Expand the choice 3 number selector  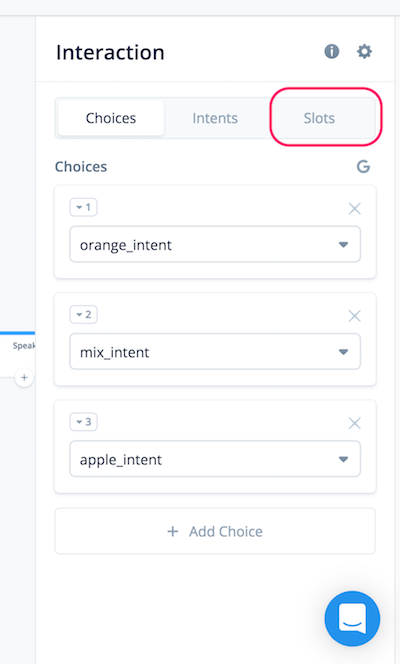[83, 422]
